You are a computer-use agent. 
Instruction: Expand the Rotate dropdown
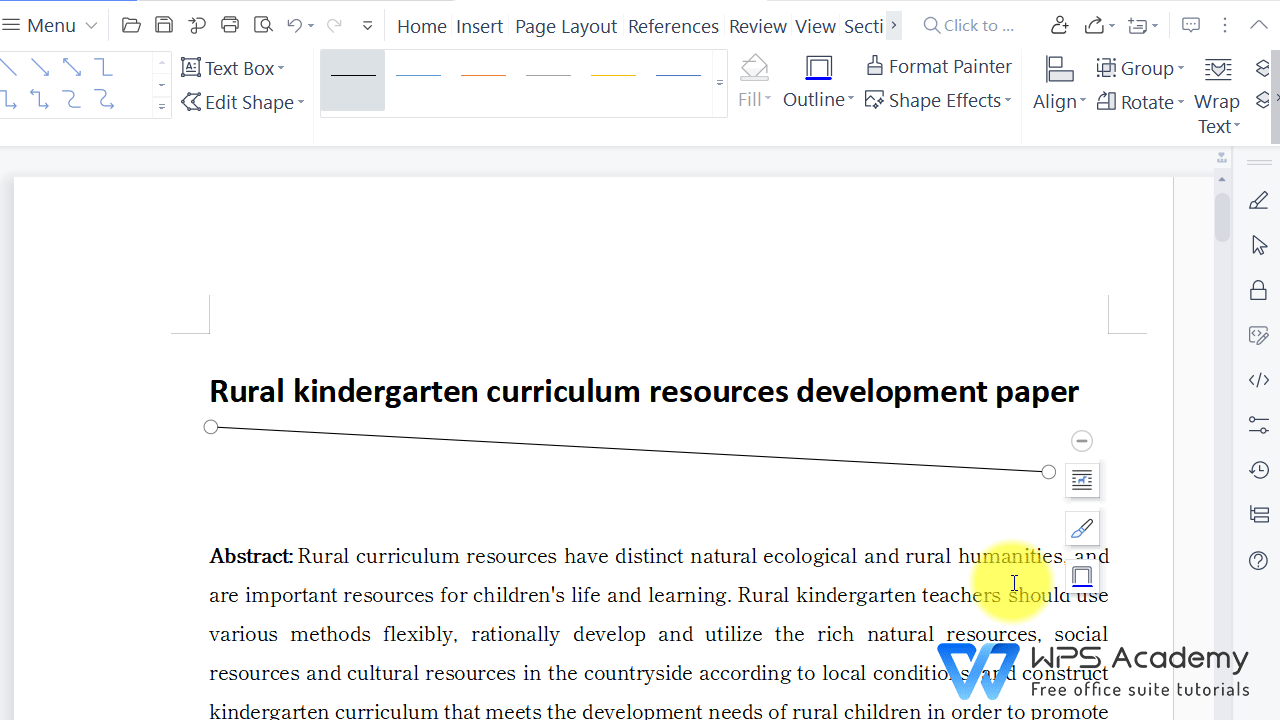1140,101
